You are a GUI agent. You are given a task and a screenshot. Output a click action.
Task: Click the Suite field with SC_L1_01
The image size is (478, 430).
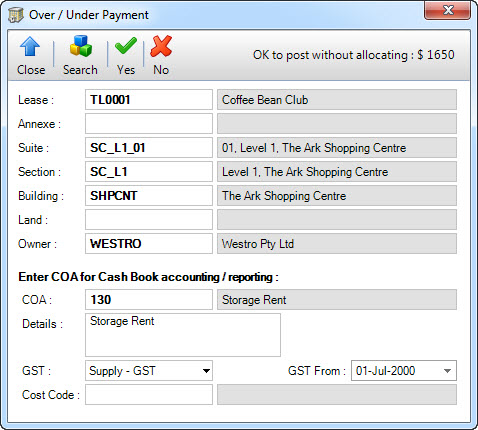point(149,148)
